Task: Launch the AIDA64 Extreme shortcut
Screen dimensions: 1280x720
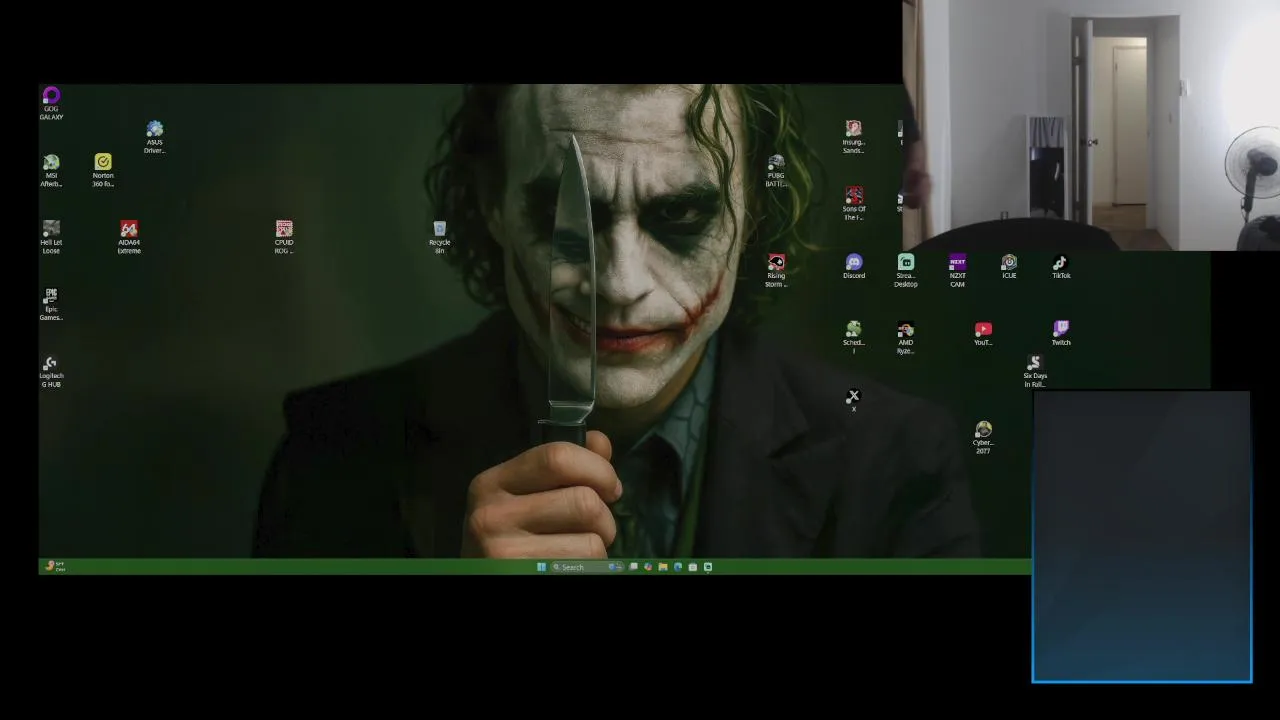Action: click(129, 237)
